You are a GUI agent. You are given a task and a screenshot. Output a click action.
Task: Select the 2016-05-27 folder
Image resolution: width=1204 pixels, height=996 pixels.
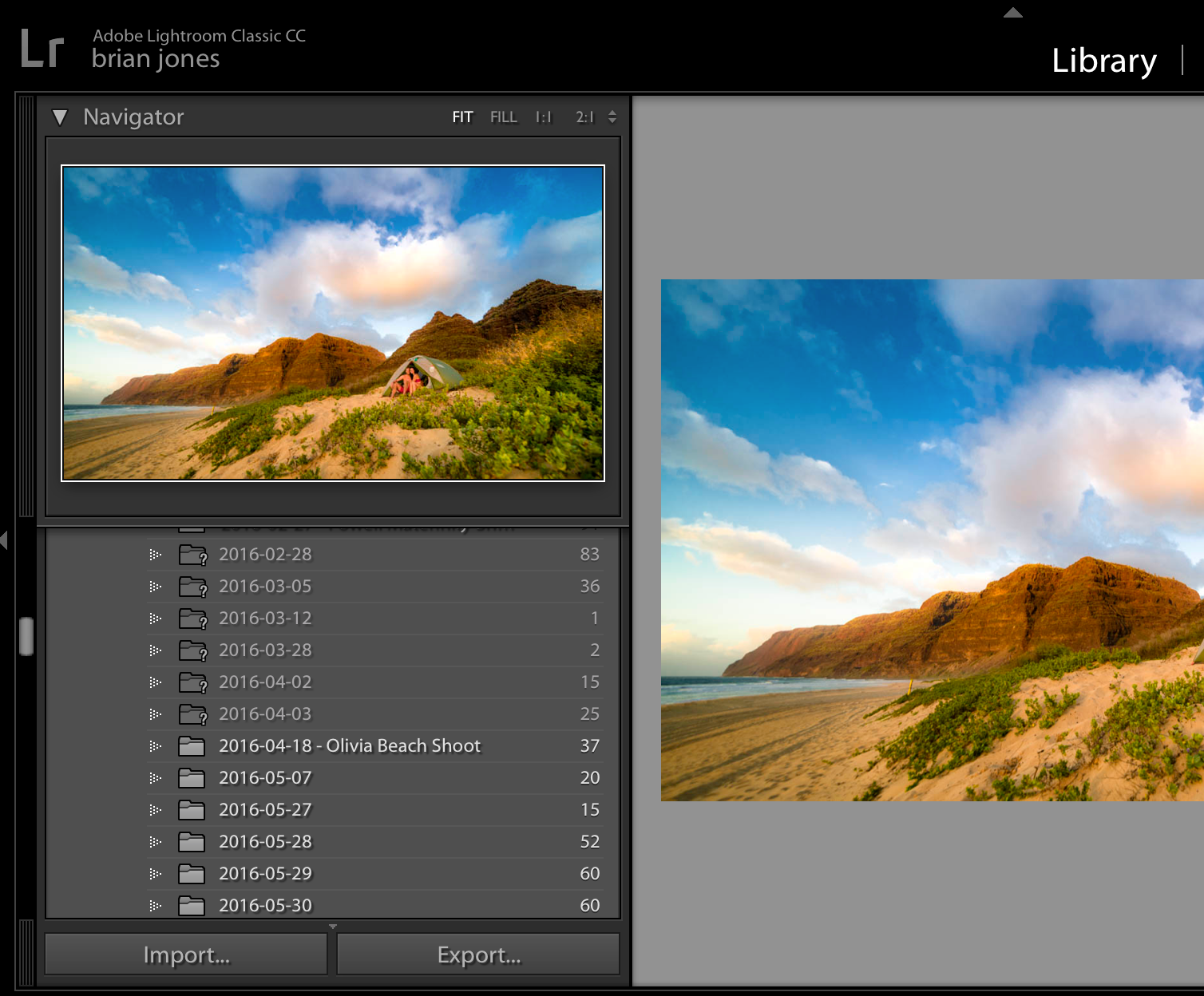tap(266, 810)
